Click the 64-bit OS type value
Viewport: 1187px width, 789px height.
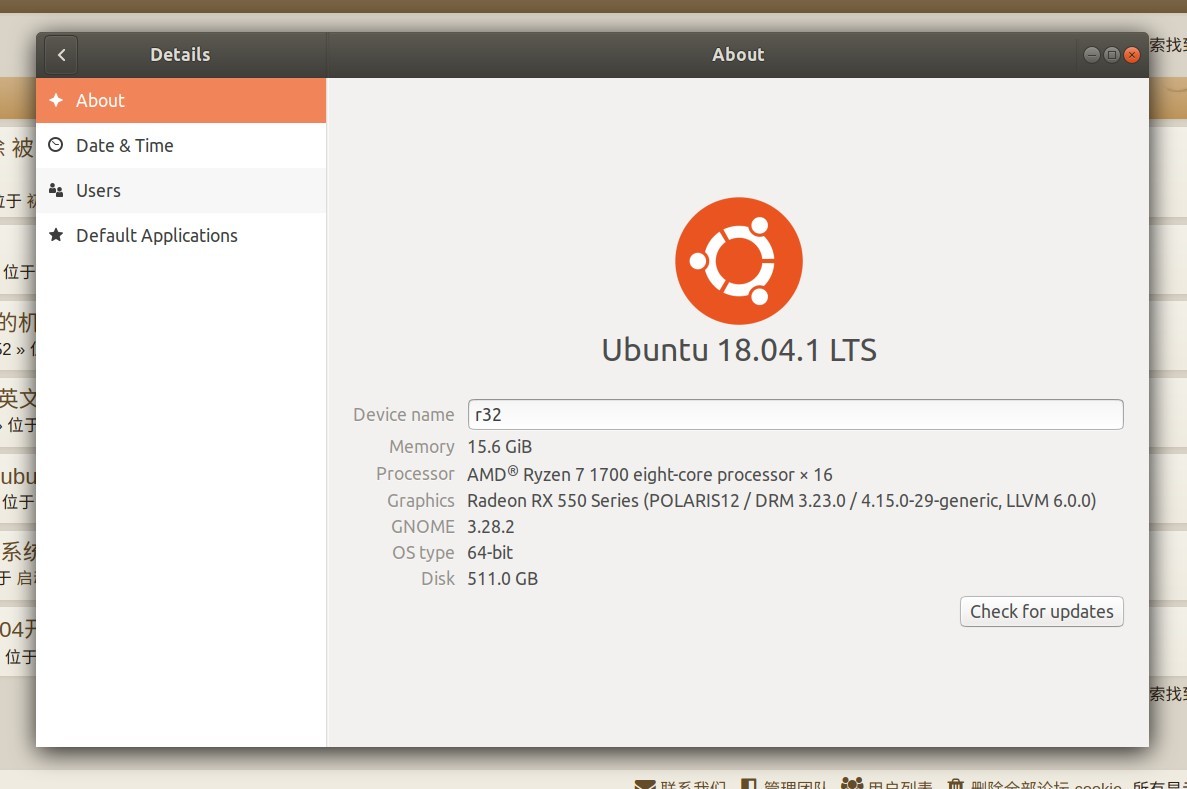pyautogui.click(x=490, y=553)
